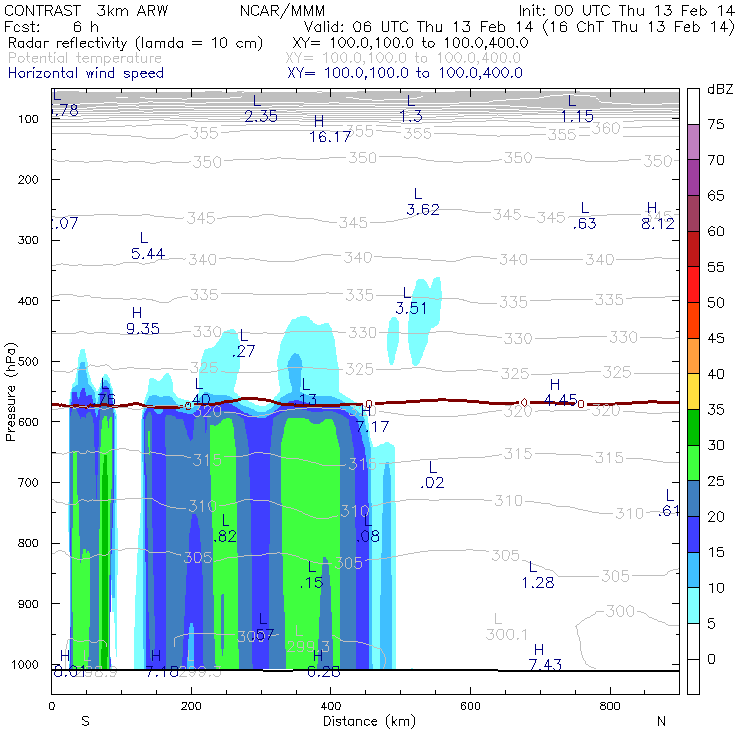Click the blue 'Horizontal wind speed' legend label
Viewport: 740px width, 740px height.
click(86, 73)
